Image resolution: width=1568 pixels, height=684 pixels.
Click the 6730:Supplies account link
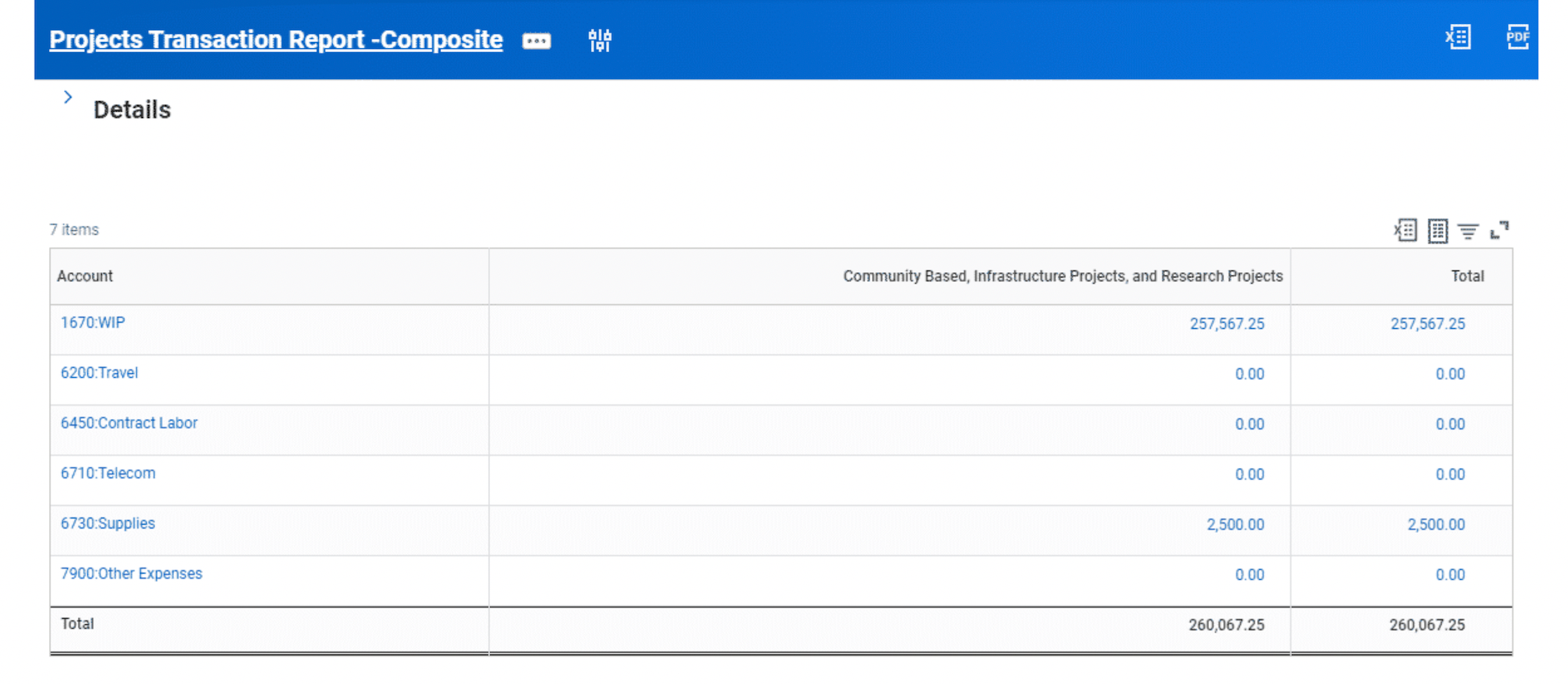pyautogui.click(x=108, y=523)
